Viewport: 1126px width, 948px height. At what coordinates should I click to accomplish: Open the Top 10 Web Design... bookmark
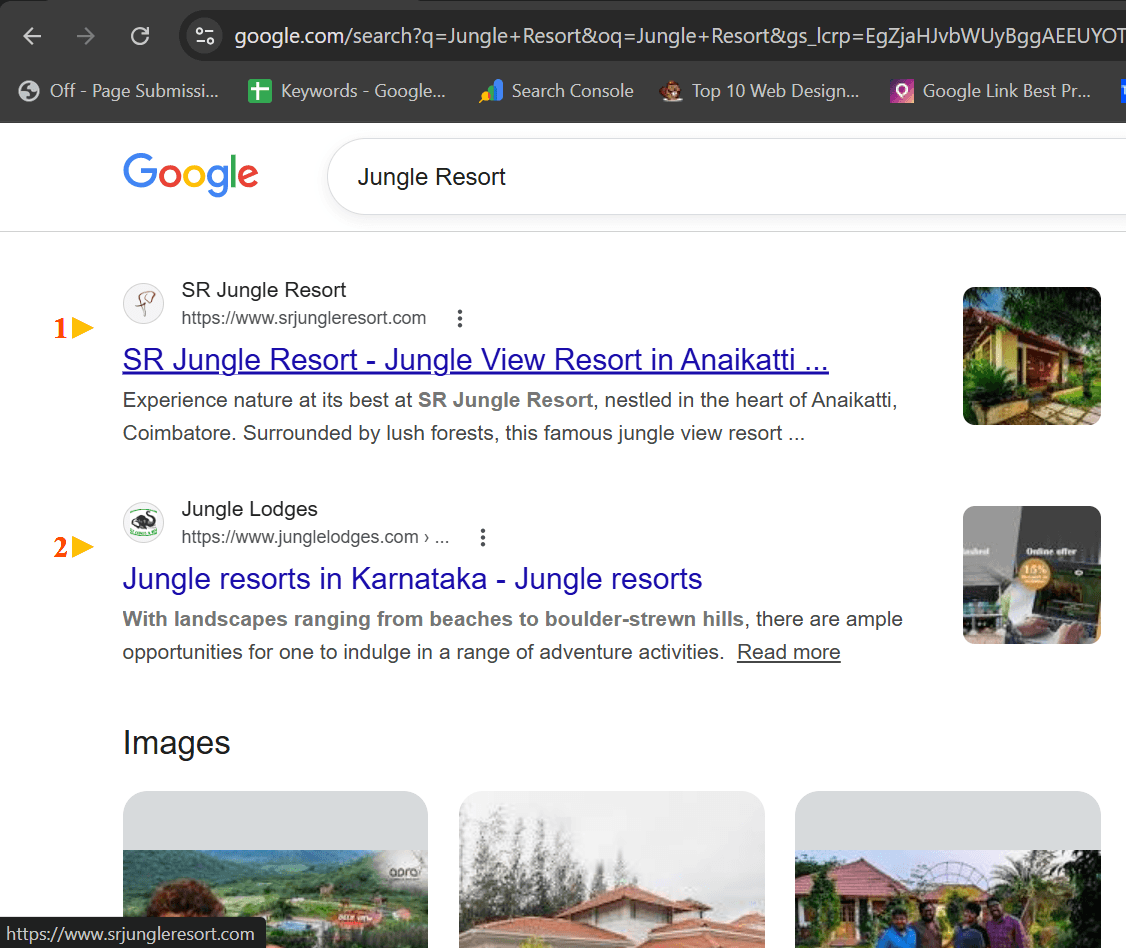760,91
